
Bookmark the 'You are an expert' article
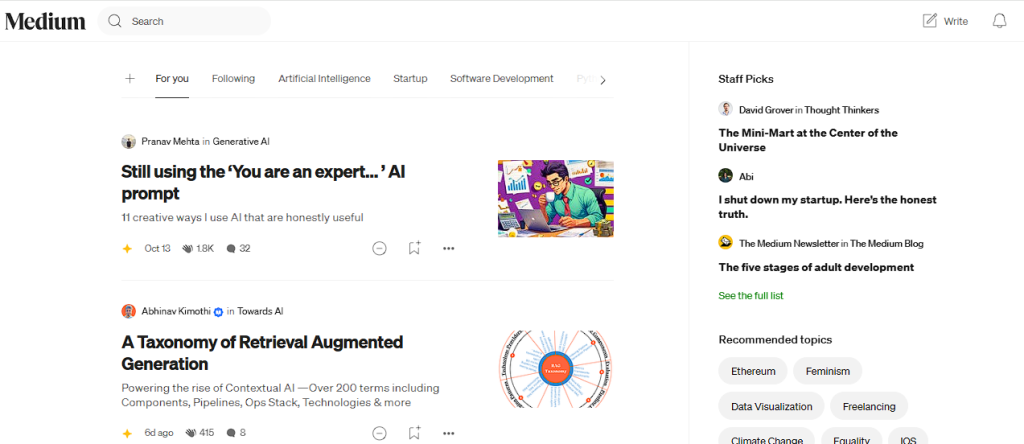point(414,248)
